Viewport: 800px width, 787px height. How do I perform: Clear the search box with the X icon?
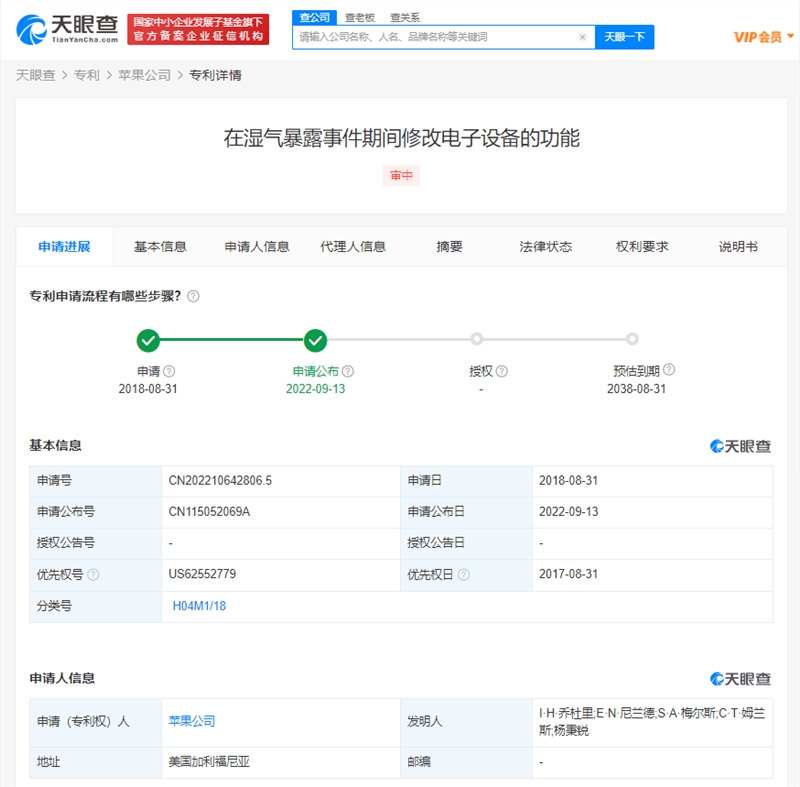click(582, 37)
